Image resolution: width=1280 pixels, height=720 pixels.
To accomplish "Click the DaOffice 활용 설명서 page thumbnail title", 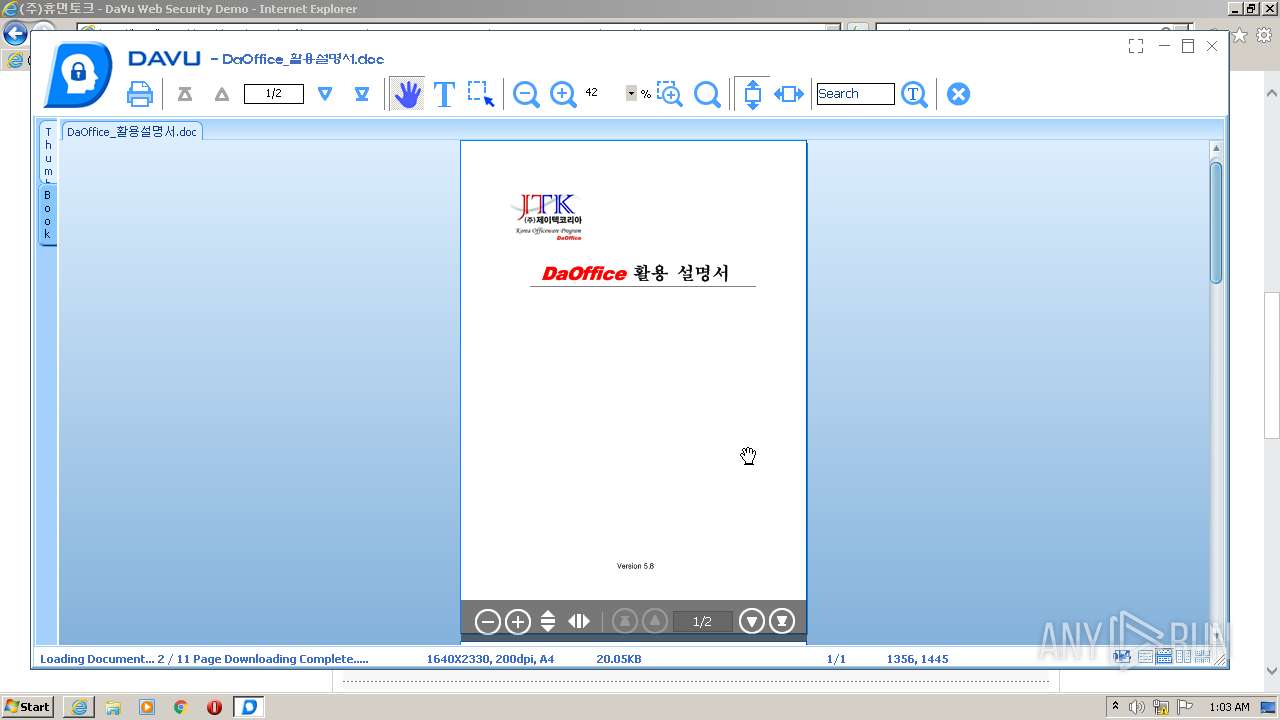I will pyautogui.click(x=636, y=273).
